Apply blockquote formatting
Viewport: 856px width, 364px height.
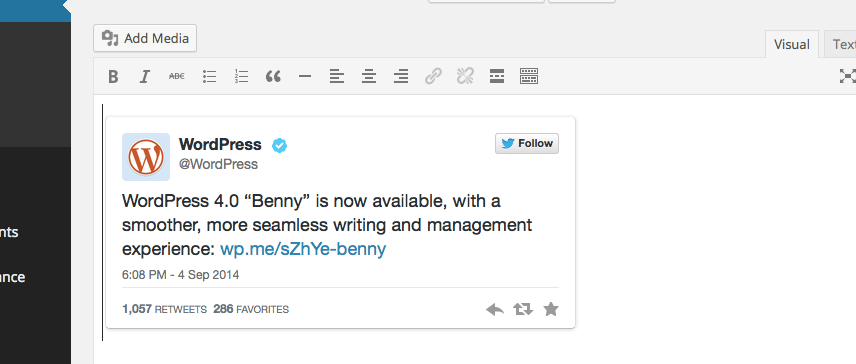tap(273, 76)
